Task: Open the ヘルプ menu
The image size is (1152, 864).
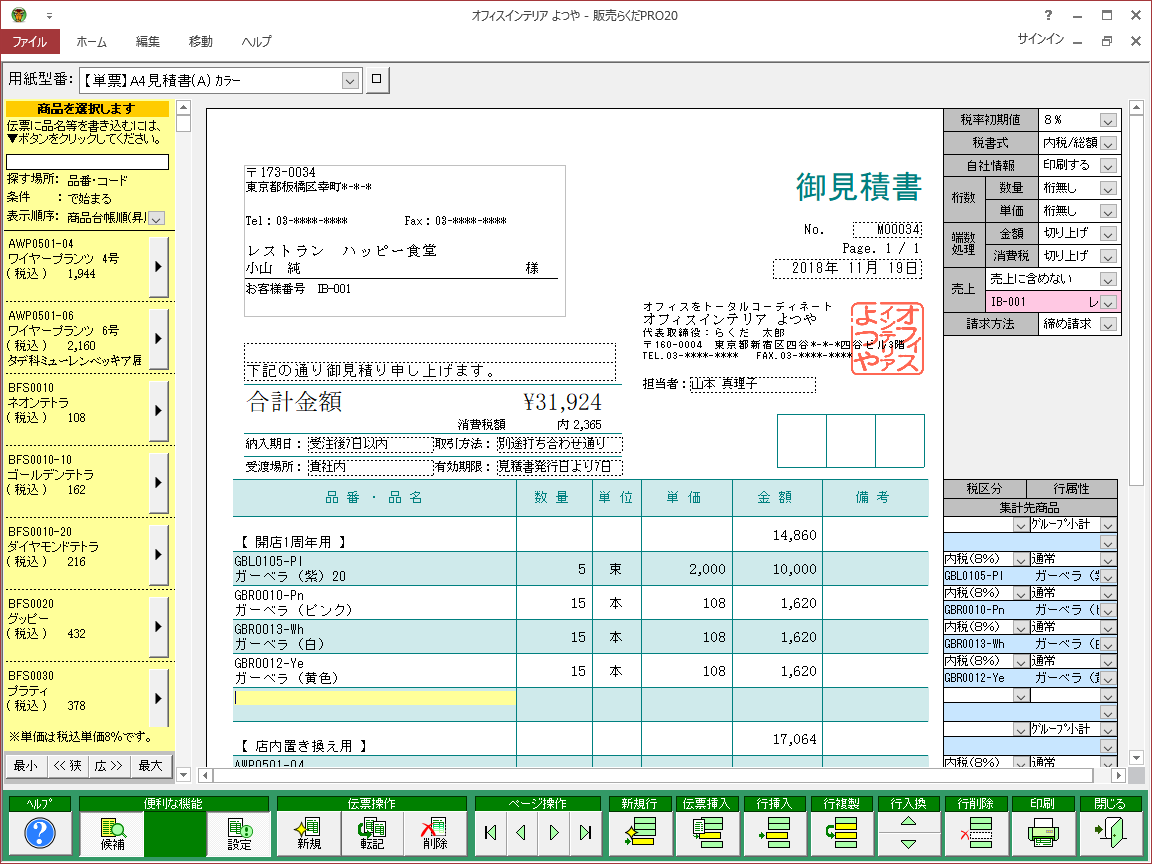Action: 256,42
